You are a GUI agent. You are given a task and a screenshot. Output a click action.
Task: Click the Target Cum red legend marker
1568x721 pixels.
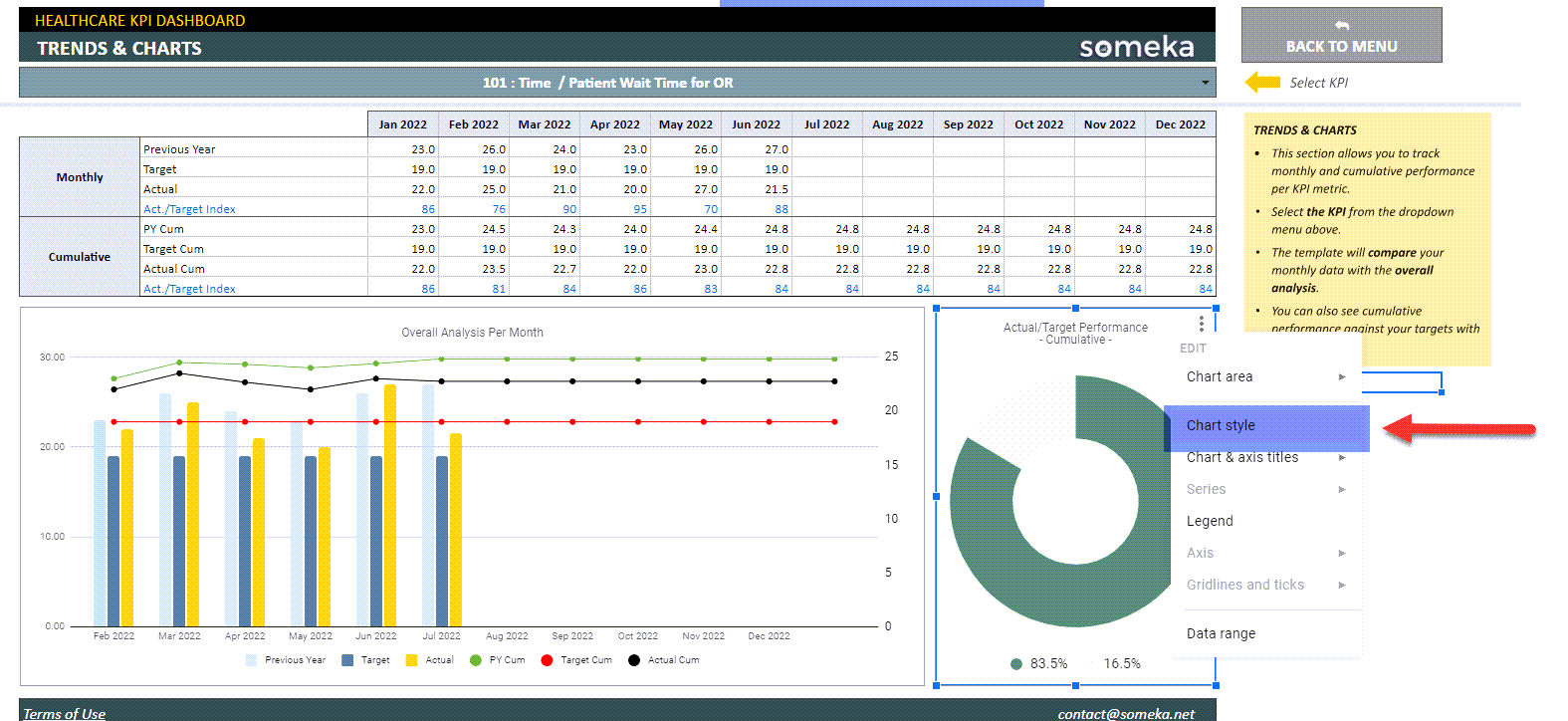click(547, 660)
